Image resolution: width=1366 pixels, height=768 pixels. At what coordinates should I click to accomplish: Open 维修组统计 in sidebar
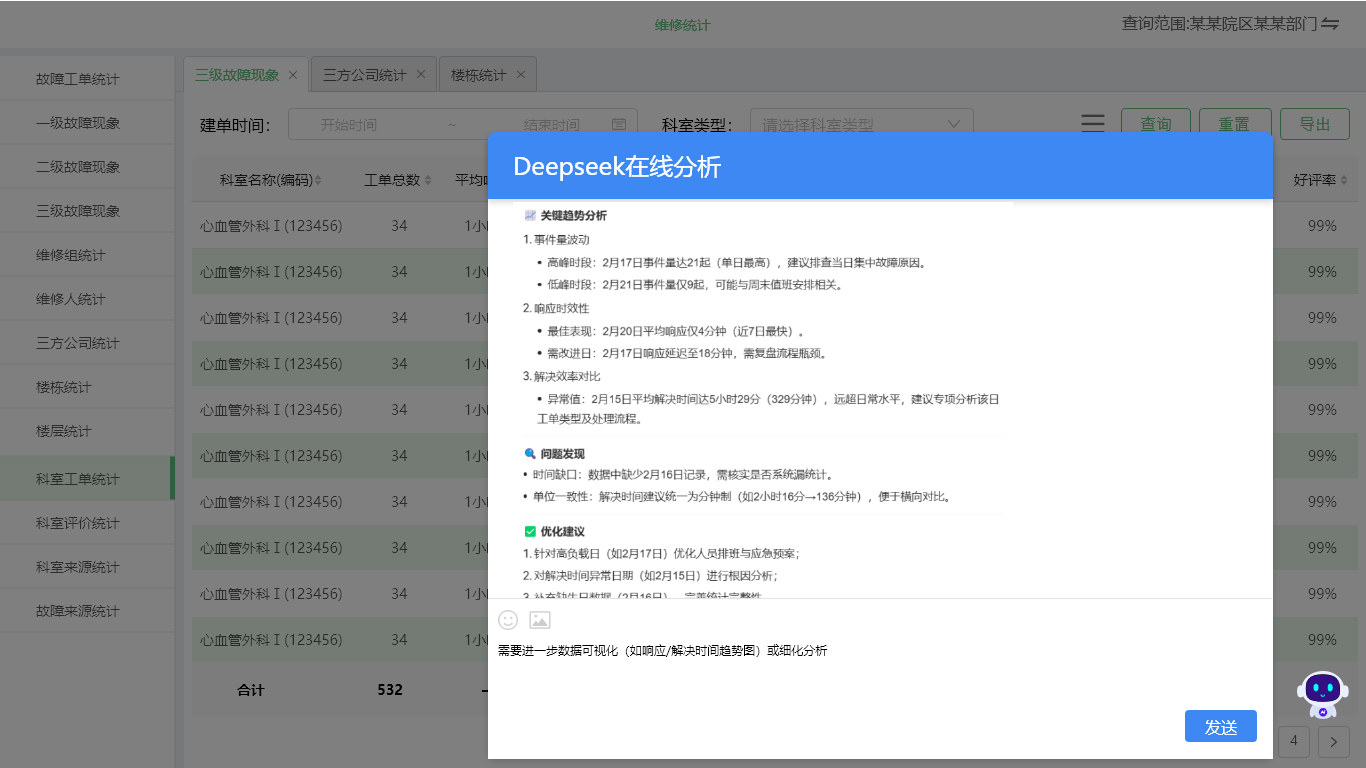click(x=87, y=255)
